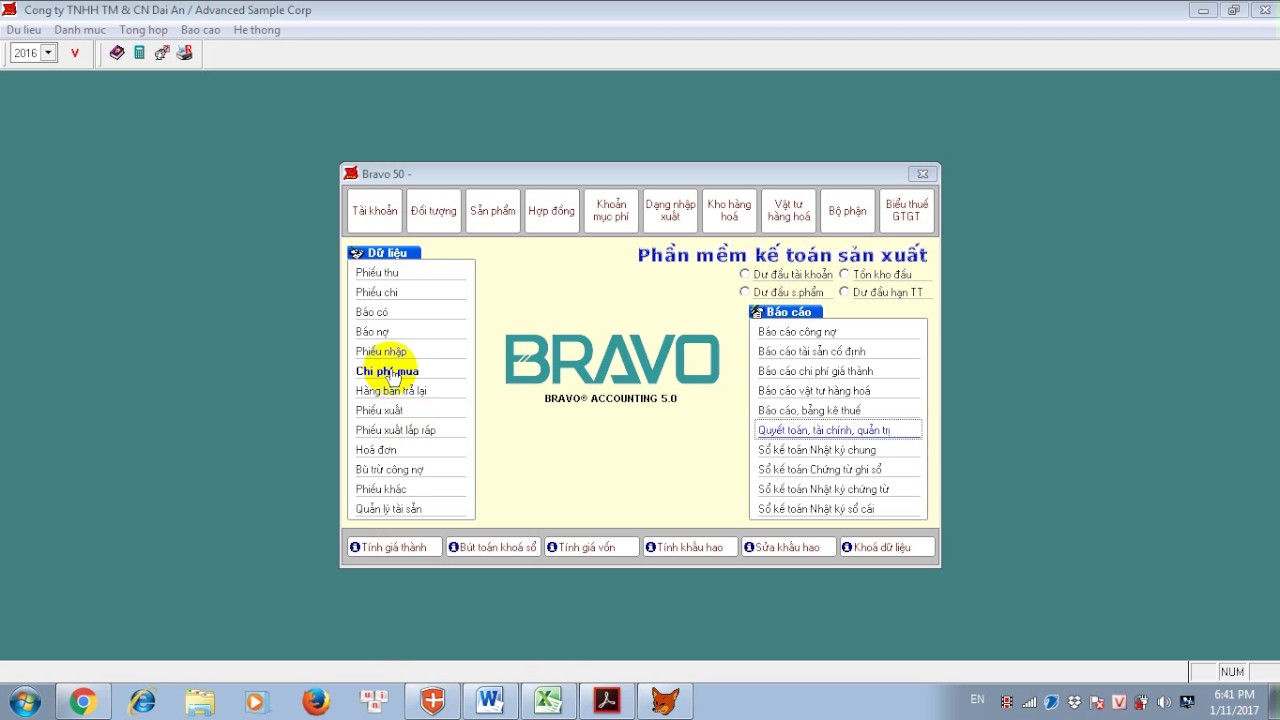
Task: Open Google Chrome from the taskbar
Action: pyautogui.click(x=83, y=702)
